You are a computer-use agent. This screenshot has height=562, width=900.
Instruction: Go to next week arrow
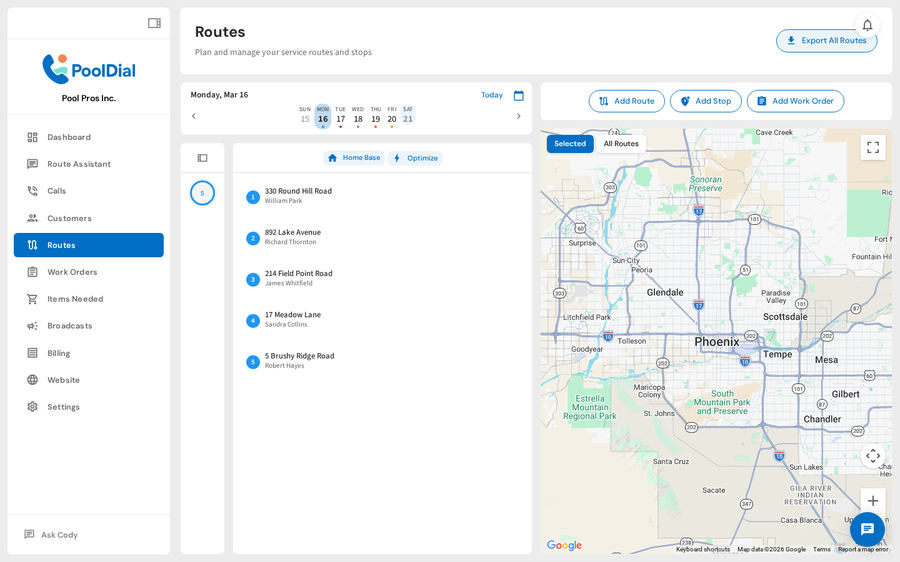(518, 116)
